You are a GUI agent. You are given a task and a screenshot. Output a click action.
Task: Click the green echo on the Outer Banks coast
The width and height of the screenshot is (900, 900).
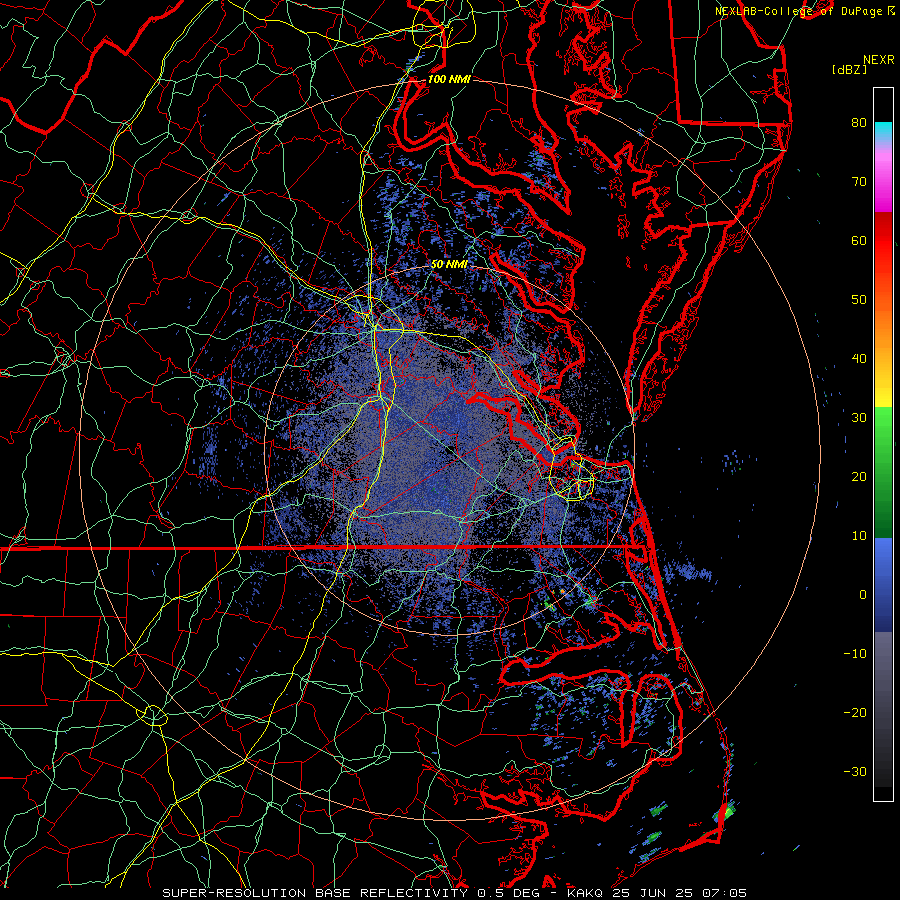pyautogui.click(x=727, y=812)
